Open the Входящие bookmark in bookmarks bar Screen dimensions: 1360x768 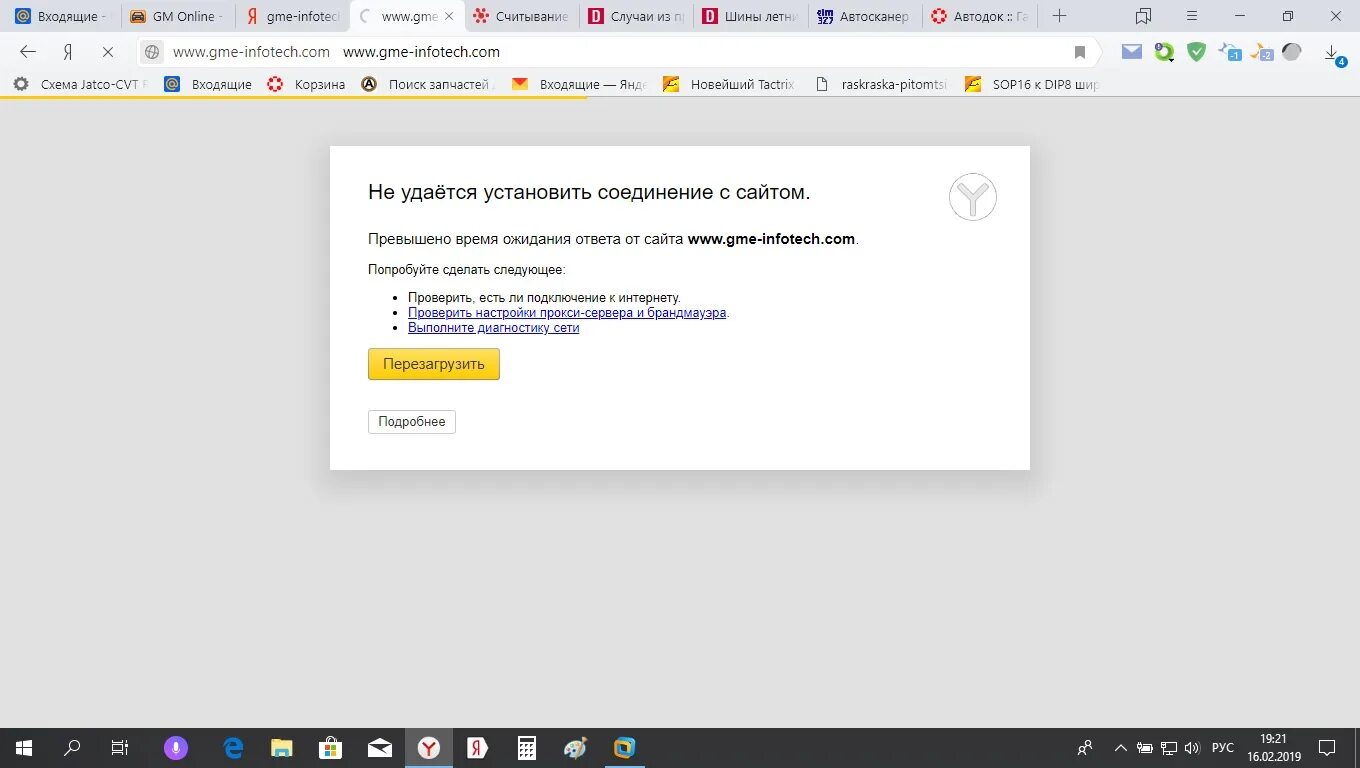point(208,84)
